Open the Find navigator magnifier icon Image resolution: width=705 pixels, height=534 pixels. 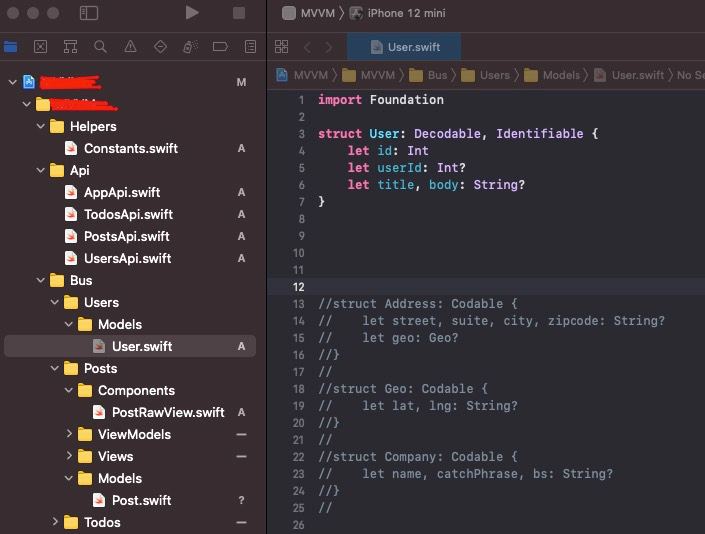[x=100, y=46]
